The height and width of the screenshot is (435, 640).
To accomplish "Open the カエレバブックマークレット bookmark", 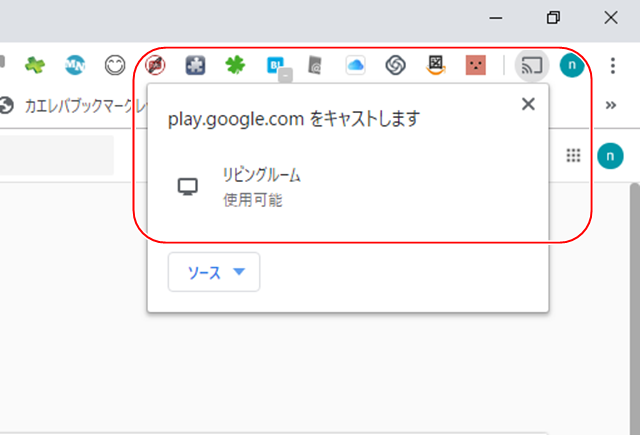I will (x=73, y=106).
